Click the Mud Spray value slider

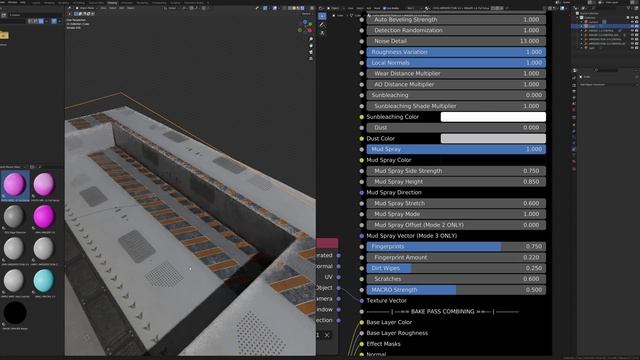[456, 149]
